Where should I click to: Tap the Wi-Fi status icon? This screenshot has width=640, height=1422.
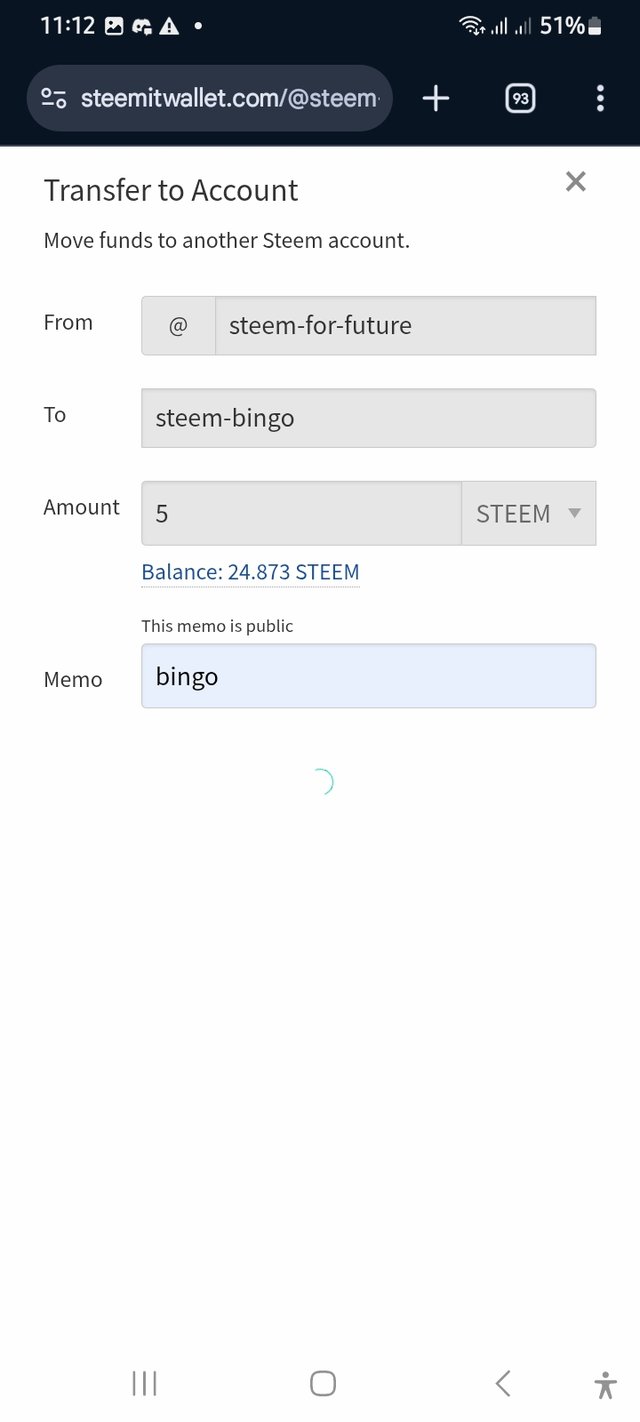471,27
